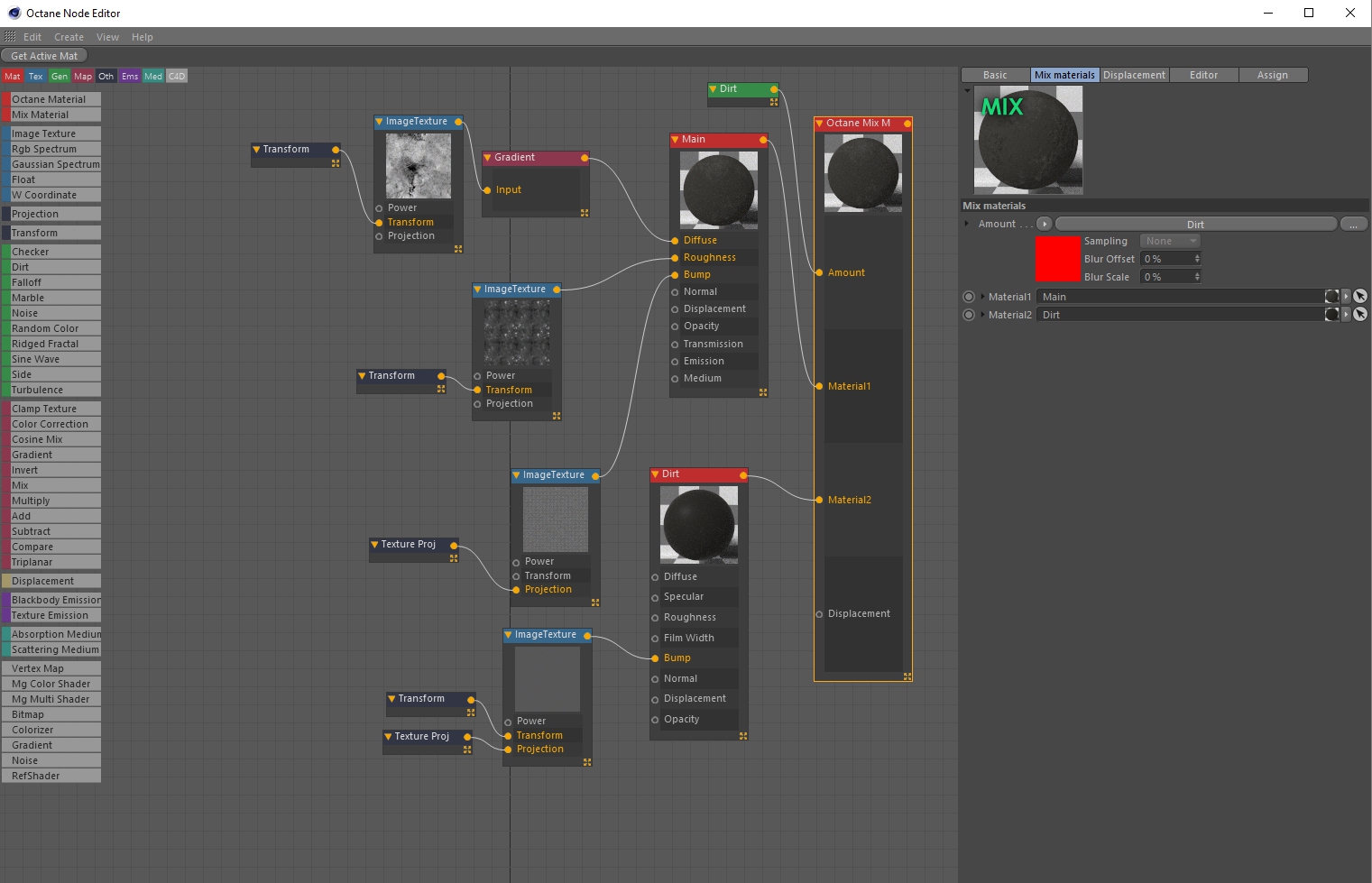Click Opacity port on Main node
Screen dimensions: 1372x883
(x=675, y=327)
